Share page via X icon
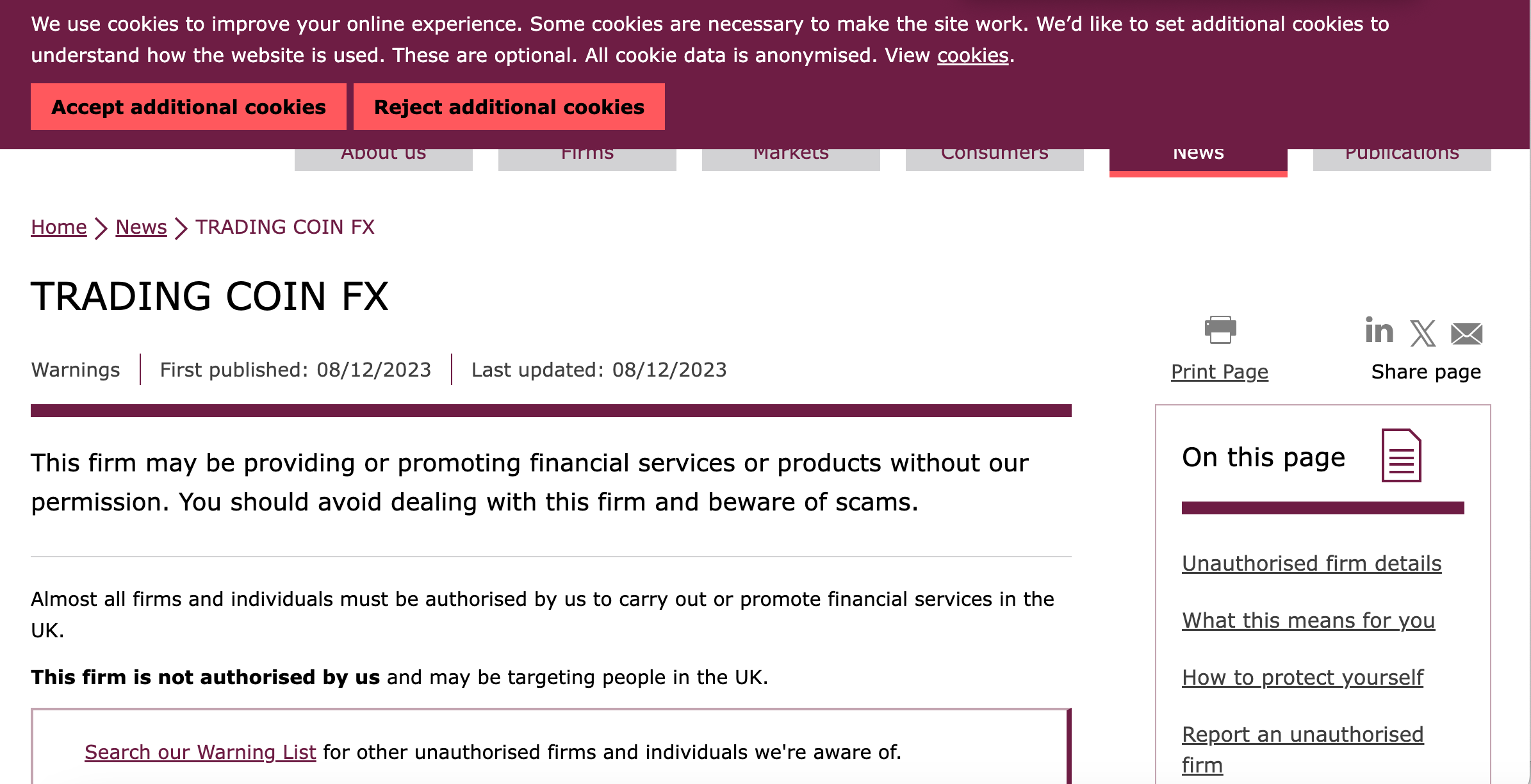Image resolution: width=1531 pixels, height=784 pixels. click(x=1423, y=333)
